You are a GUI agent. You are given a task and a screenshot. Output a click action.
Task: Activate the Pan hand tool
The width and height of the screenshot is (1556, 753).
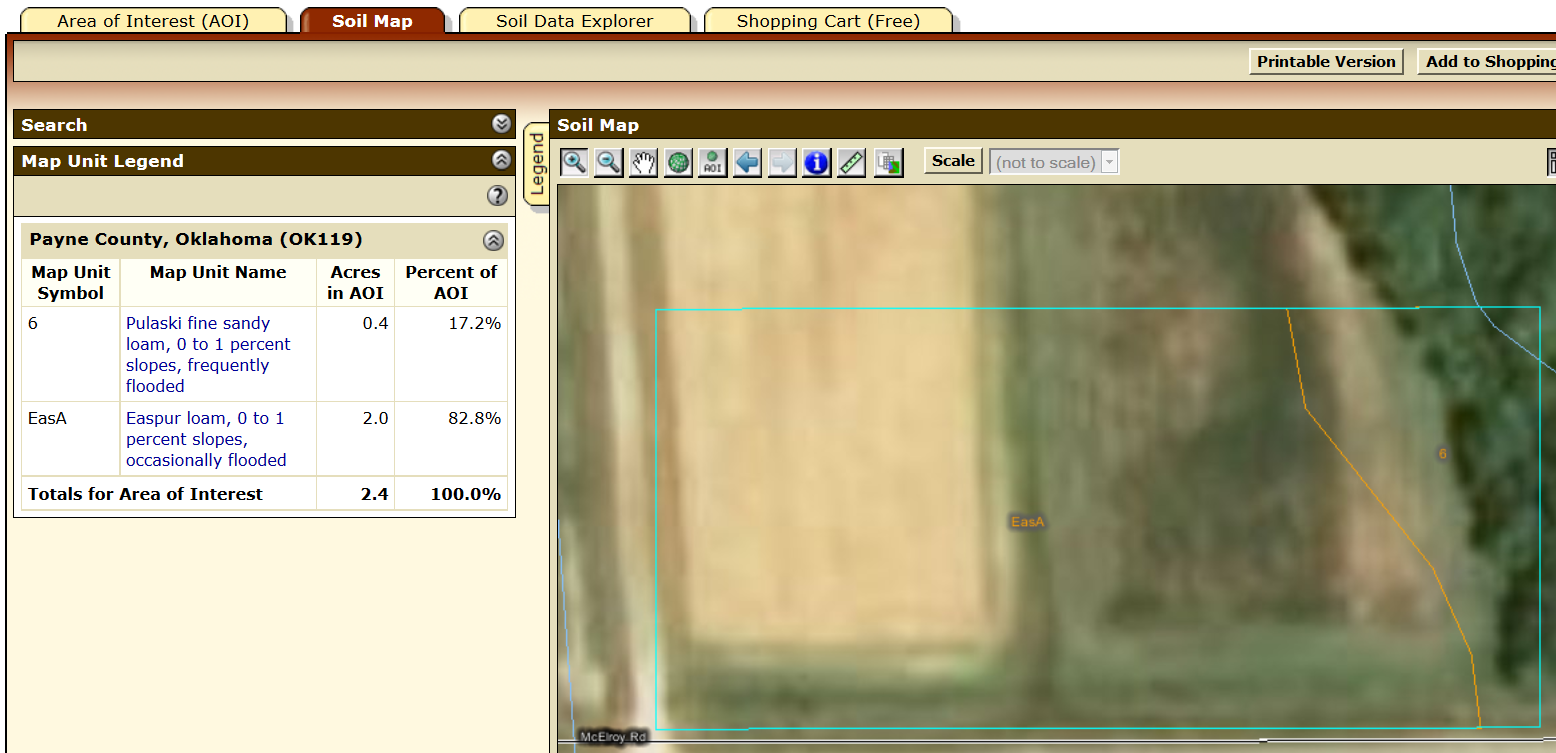643,162
